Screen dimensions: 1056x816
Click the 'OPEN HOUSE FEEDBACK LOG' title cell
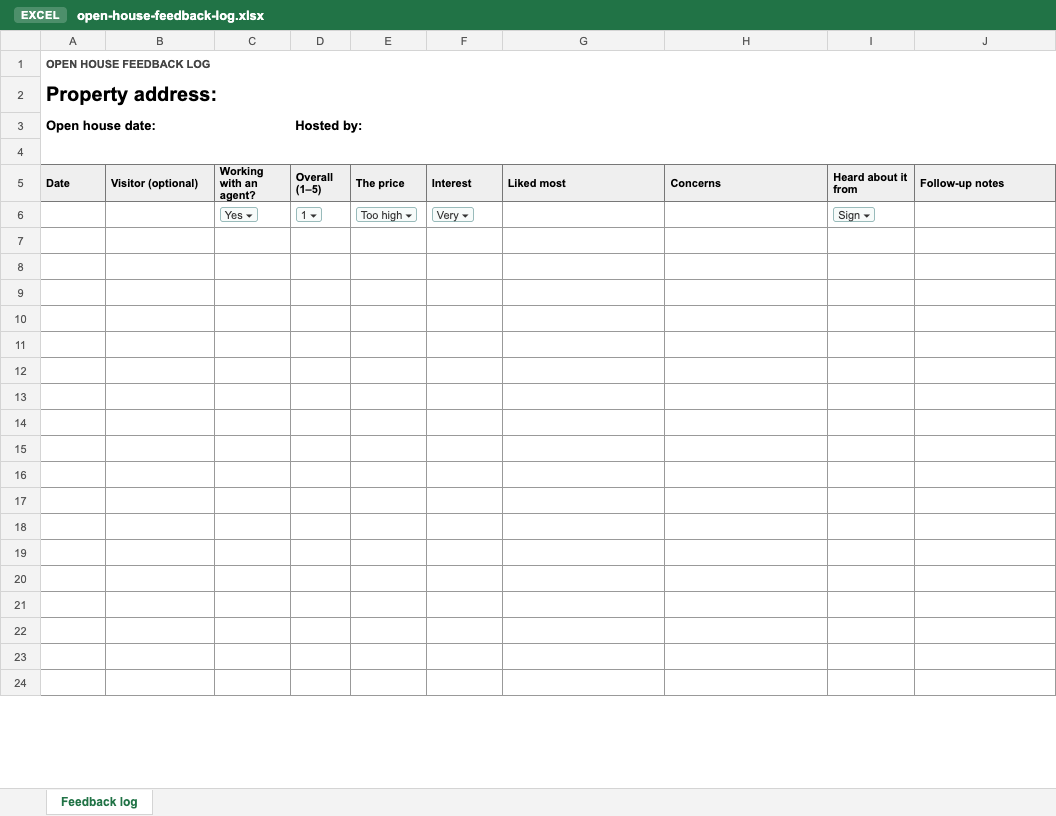click(128, 64)
